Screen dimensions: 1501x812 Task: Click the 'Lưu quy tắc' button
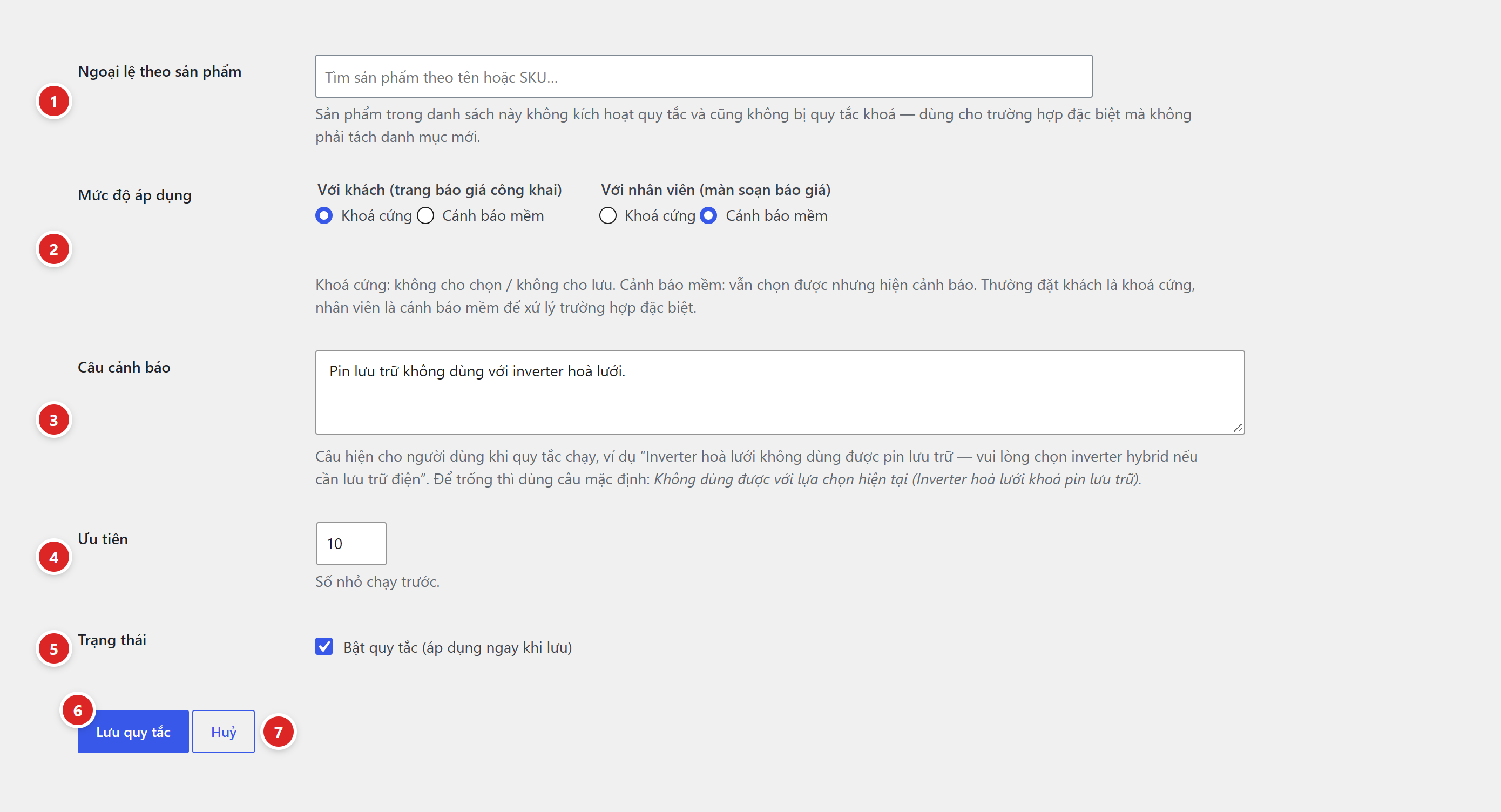[x=133, y=732]
